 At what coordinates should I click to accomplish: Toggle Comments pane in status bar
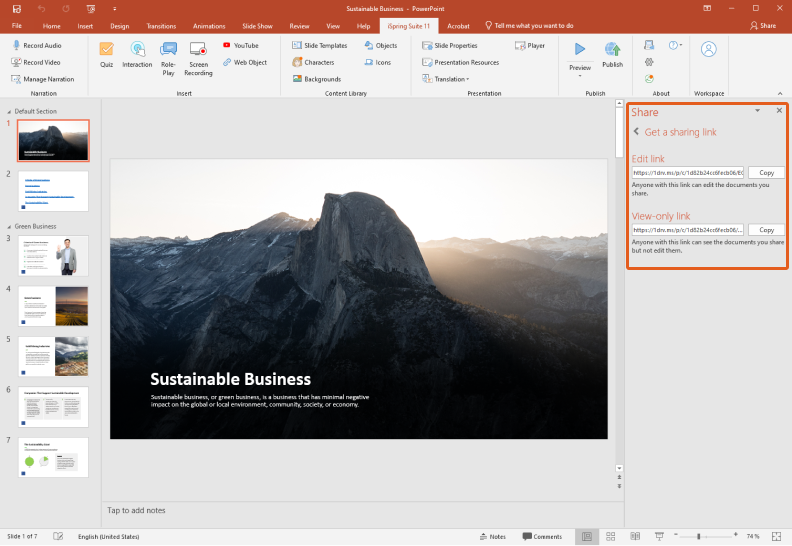tap(542, 536)
